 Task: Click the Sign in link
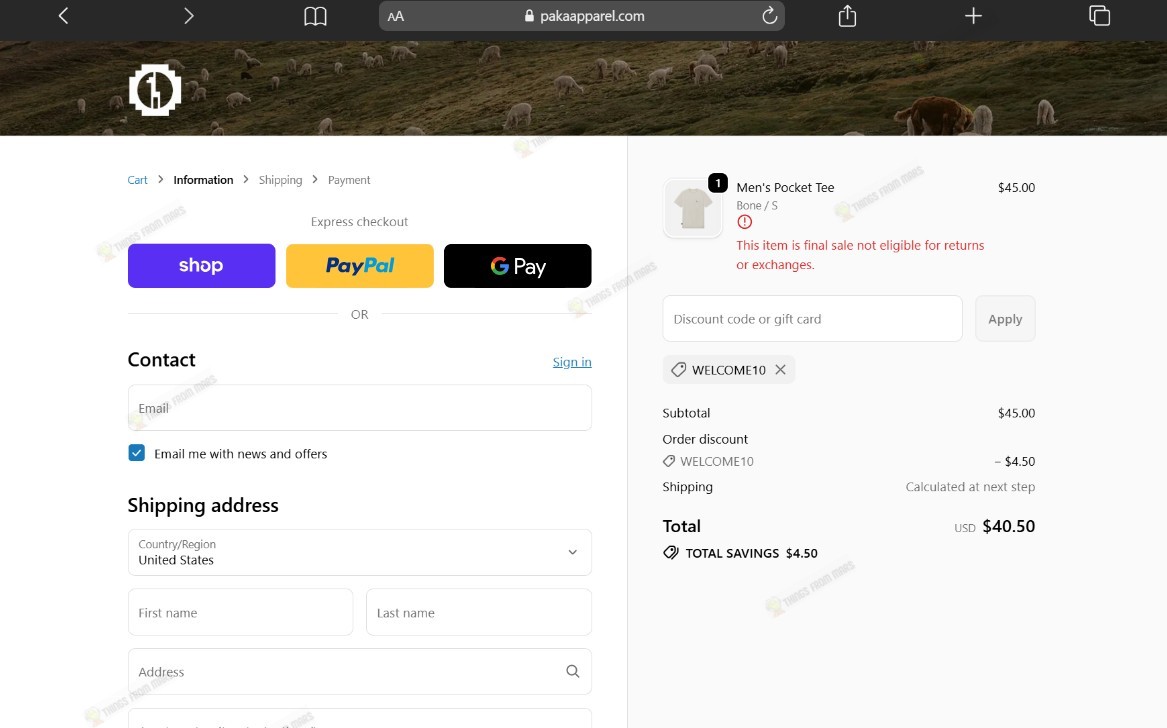pyautogui.click(x=572, y=362)
